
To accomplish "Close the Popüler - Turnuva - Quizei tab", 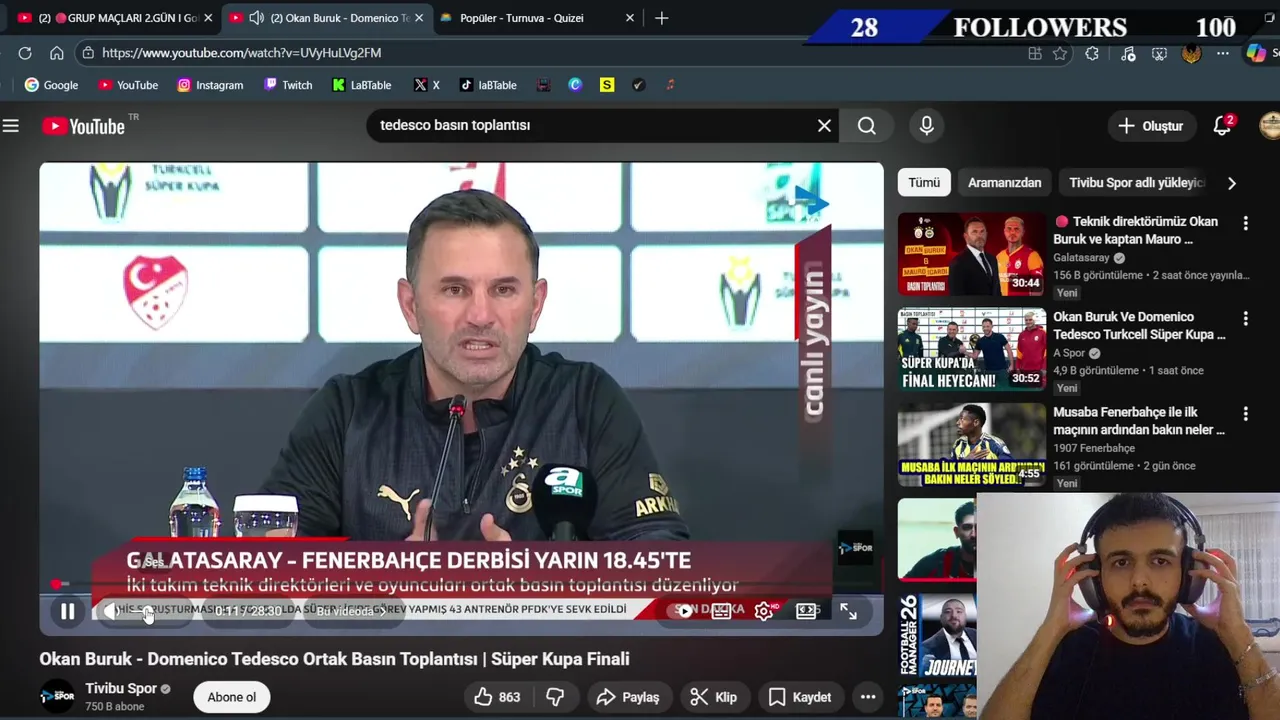I will 630,18.
